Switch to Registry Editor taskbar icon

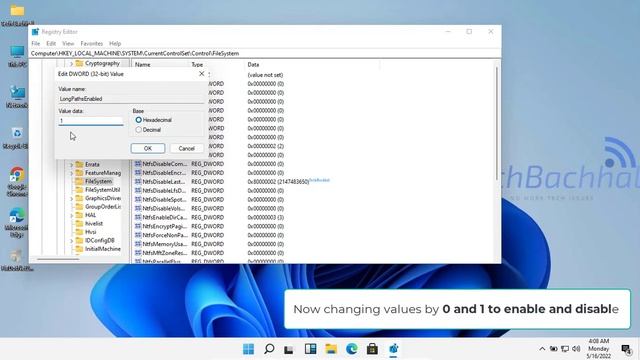coord(393,349)
